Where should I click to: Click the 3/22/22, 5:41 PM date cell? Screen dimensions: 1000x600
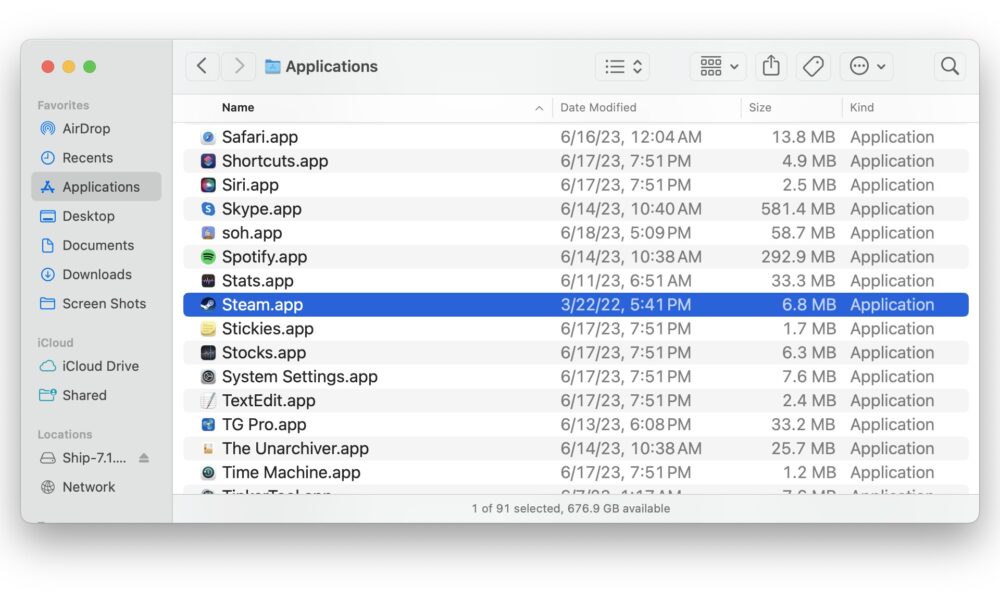(x=626, y=305)
